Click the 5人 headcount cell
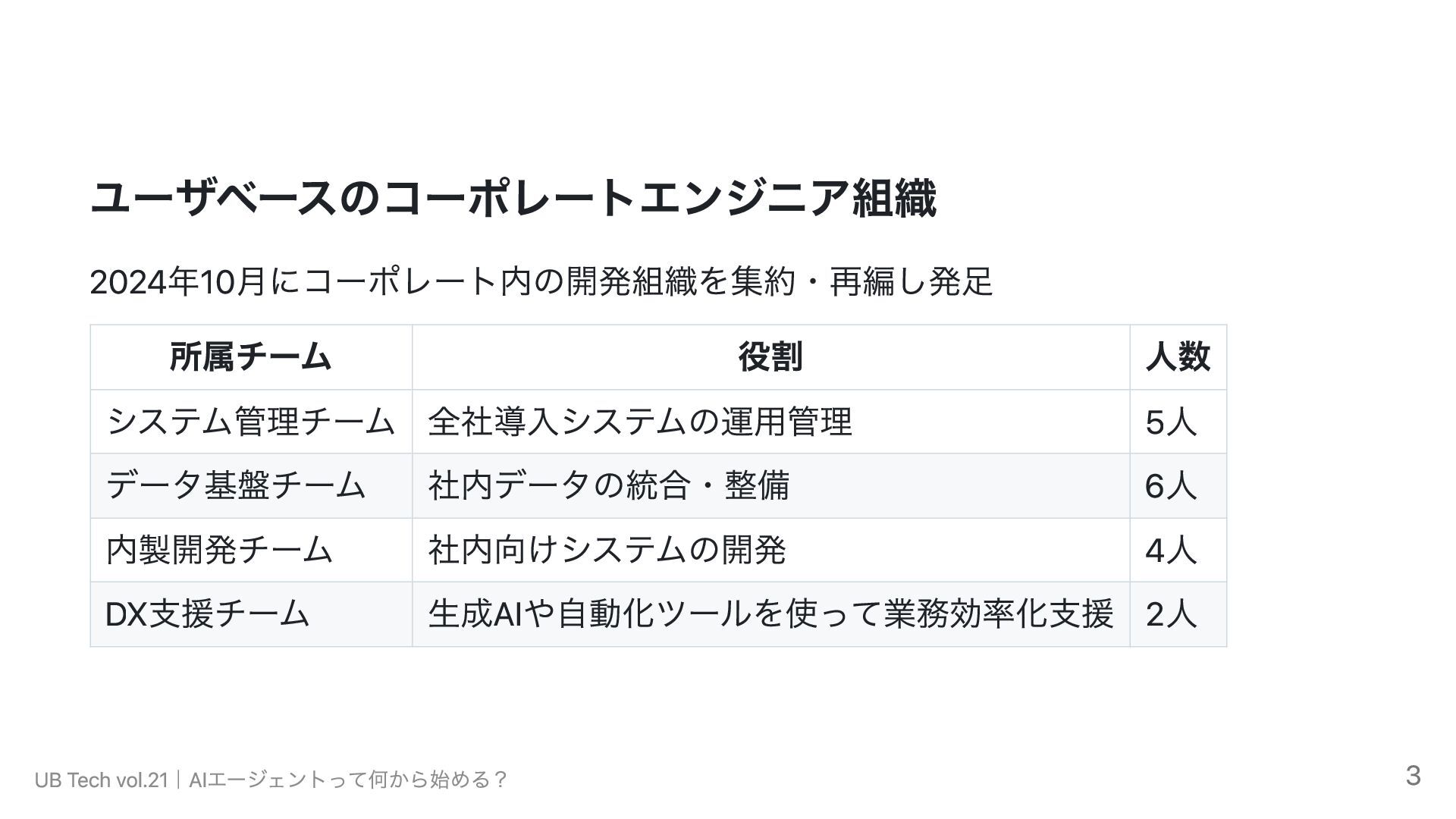The width and height of the screenshot is (1456, 819). tap(1178, 422)
